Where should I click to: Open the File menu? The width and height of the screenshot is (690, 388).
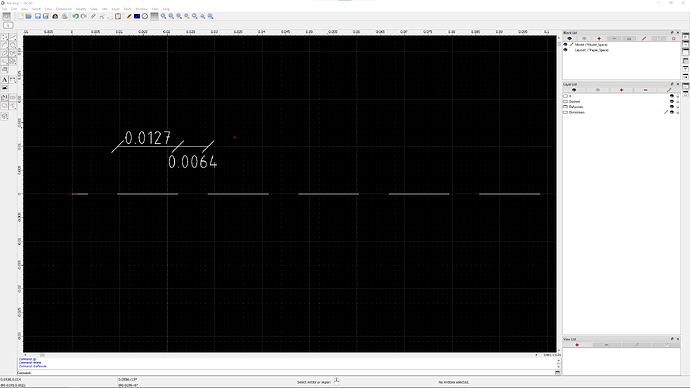coord(4,9)
